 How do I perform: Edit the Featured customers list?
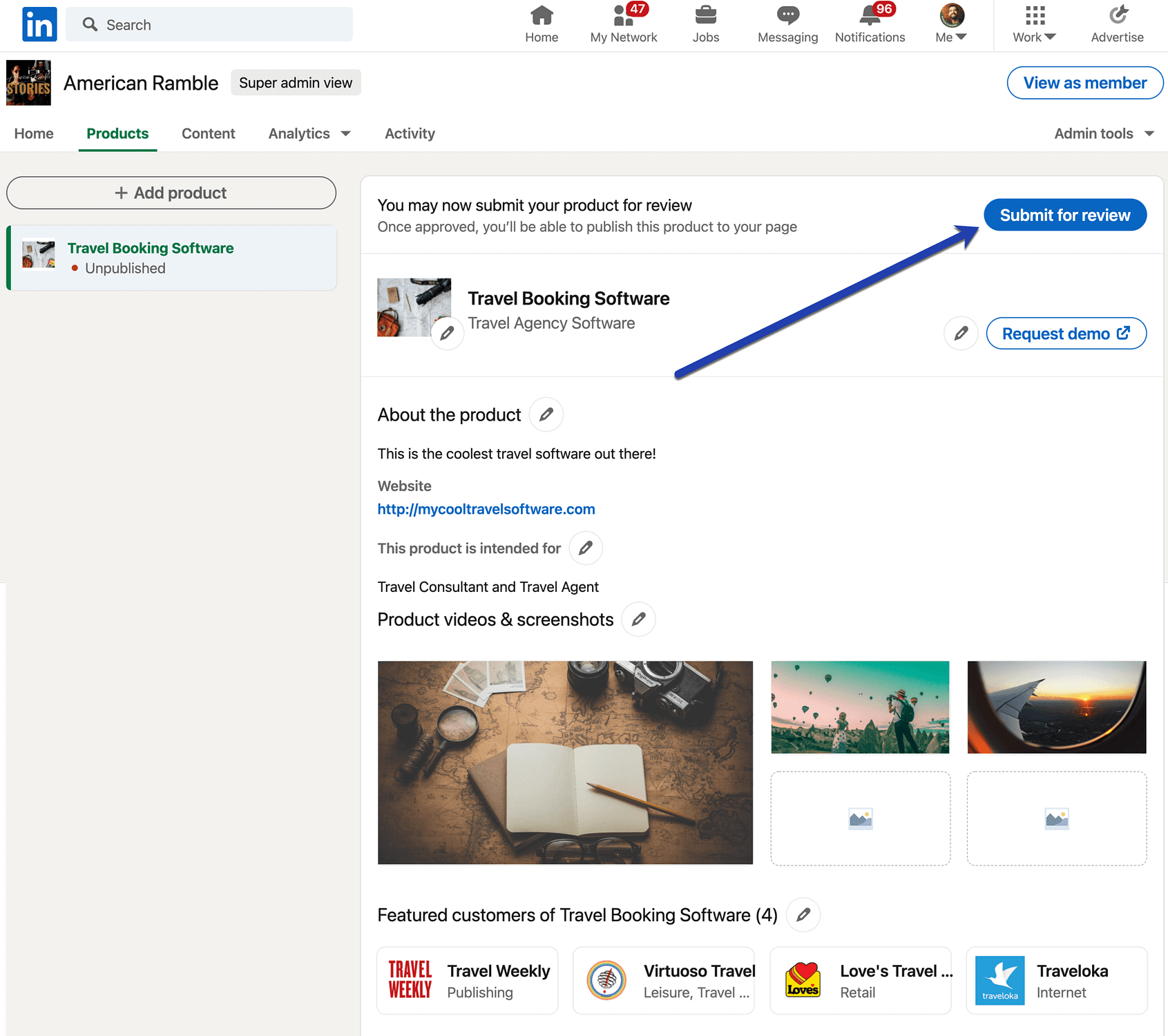pyautogui.click(x=803, y=914)
